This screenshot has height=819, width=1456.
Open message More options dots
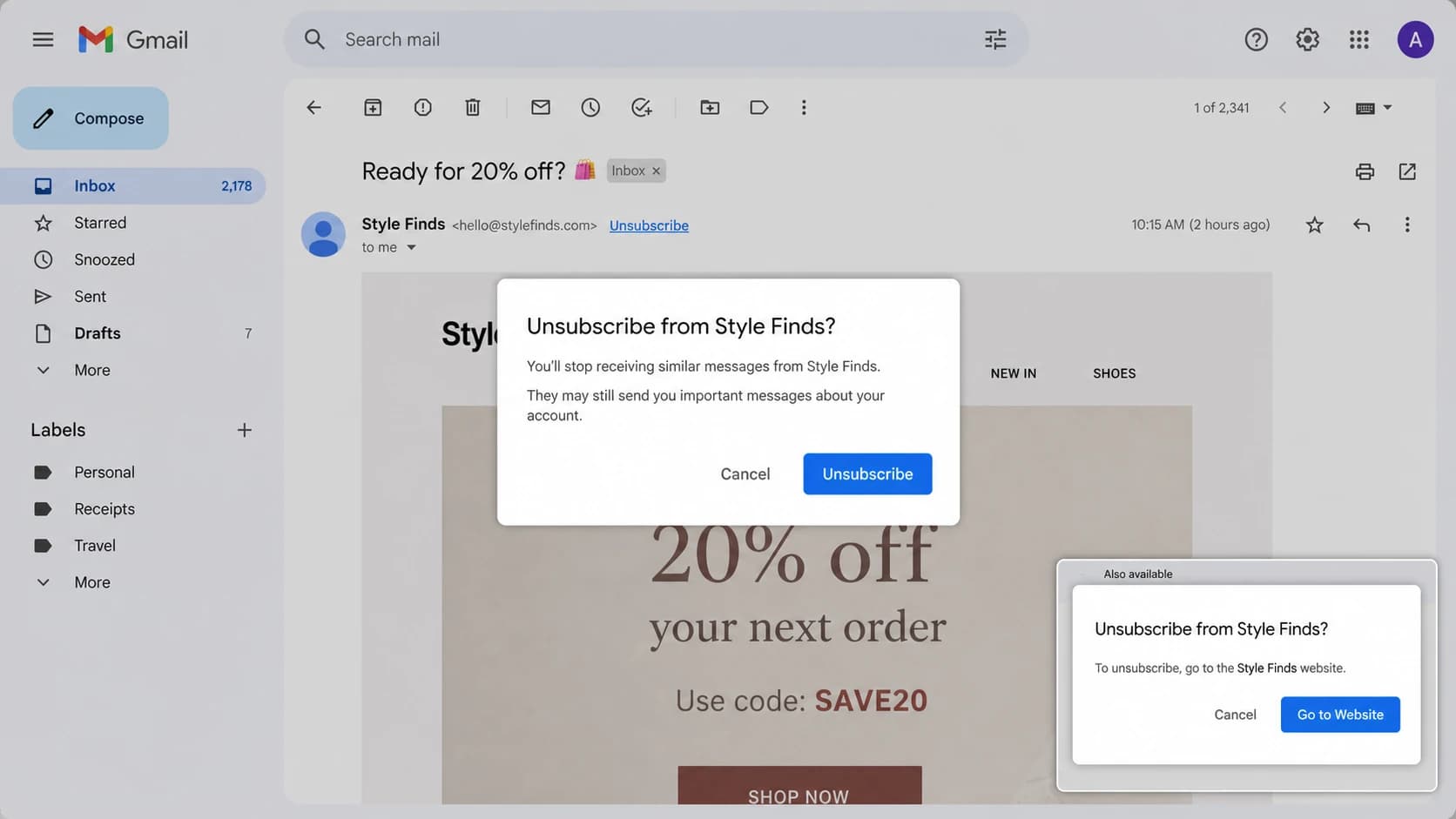pyautogui.click(x=1407, y=225)
